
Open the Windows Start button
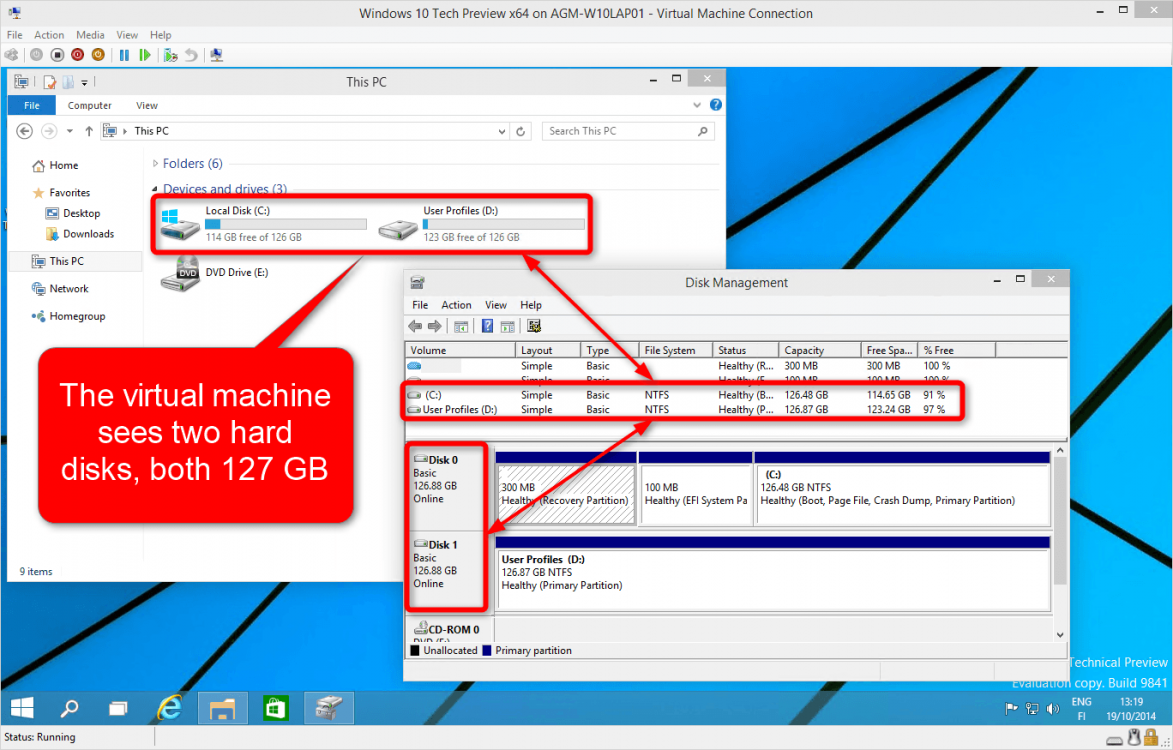pyautogui.click(x=22, y=708)
